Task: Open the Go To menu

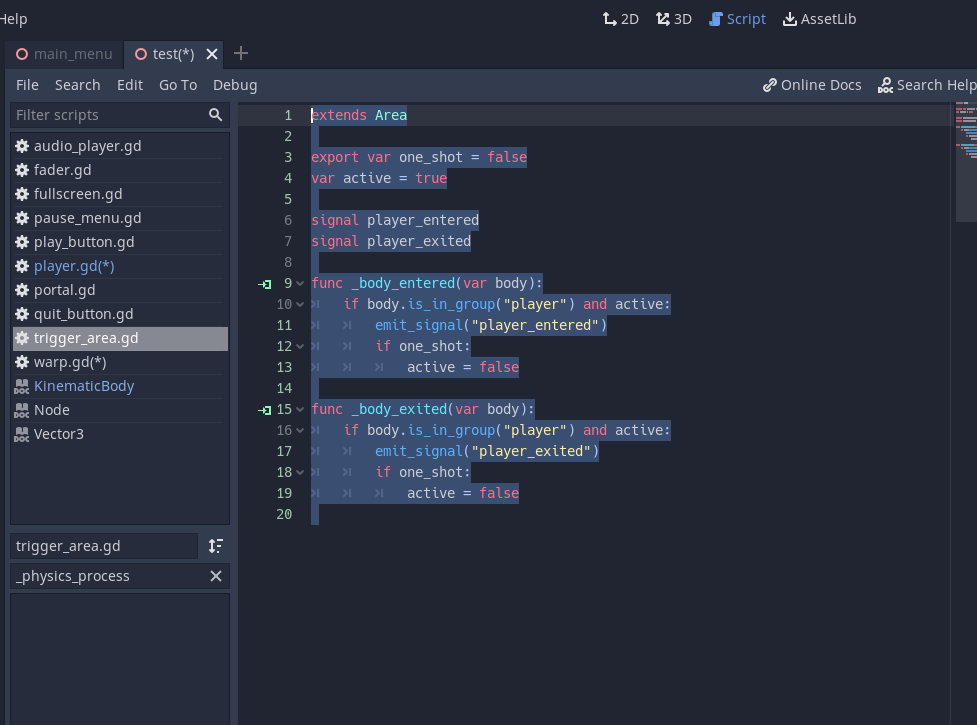Action: [178, 85]
